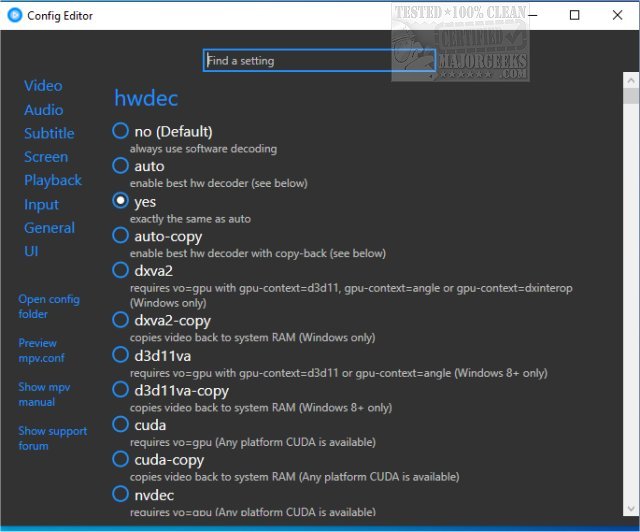Image resolution: width=640 pixels, height=532 pixels.
Task: Switch to the Input settings category
Action: point(41,204)
